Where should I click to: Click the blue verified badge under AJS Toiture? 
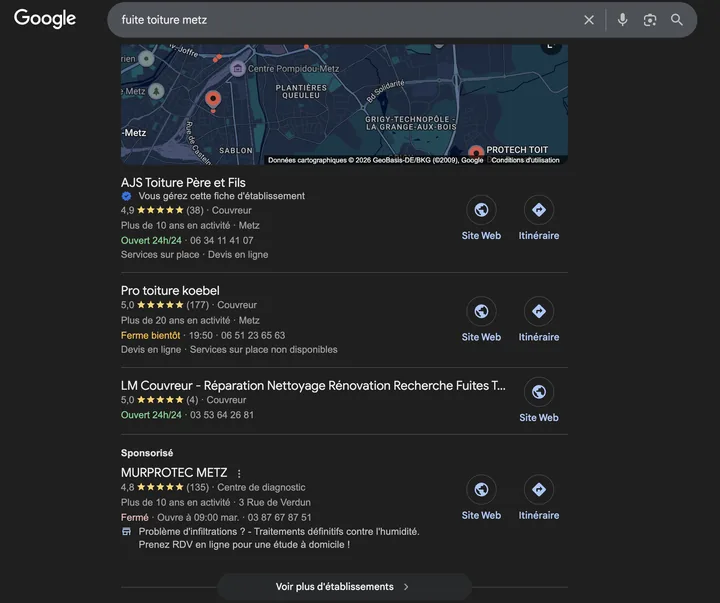click(126, 196)
